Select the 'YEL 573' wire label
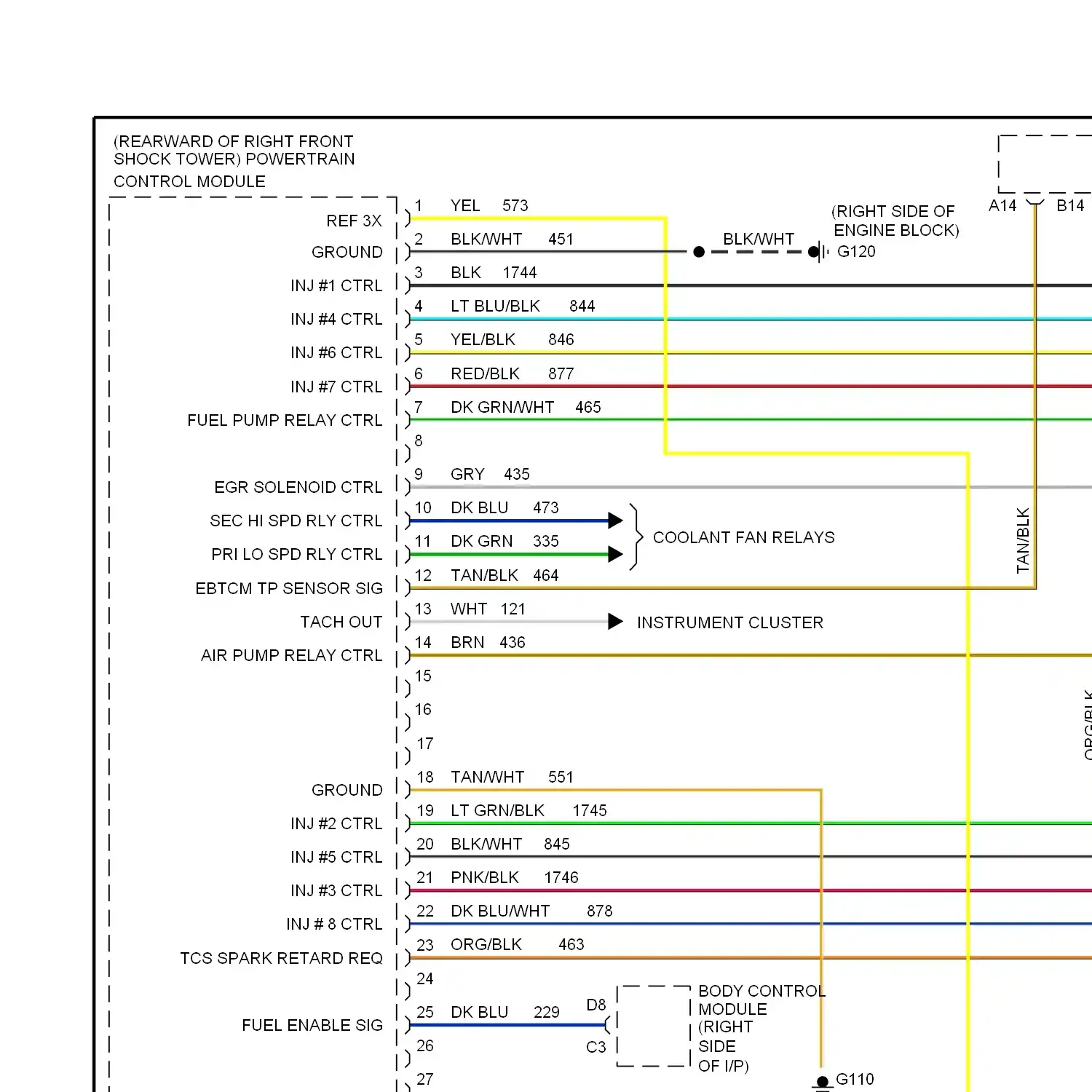1092x1092 pixels. [489, 206]
